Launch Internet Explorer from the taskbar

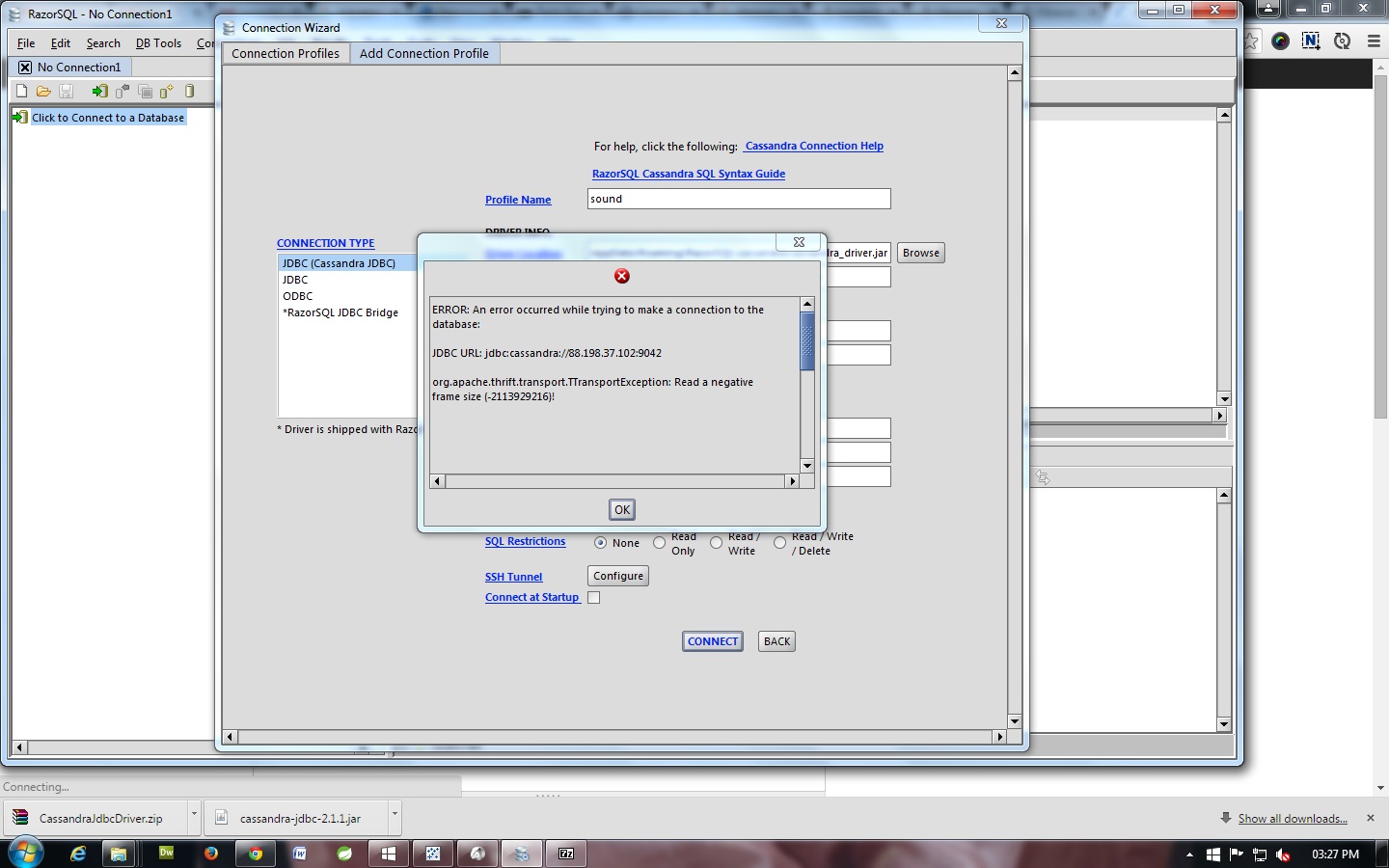78,854
